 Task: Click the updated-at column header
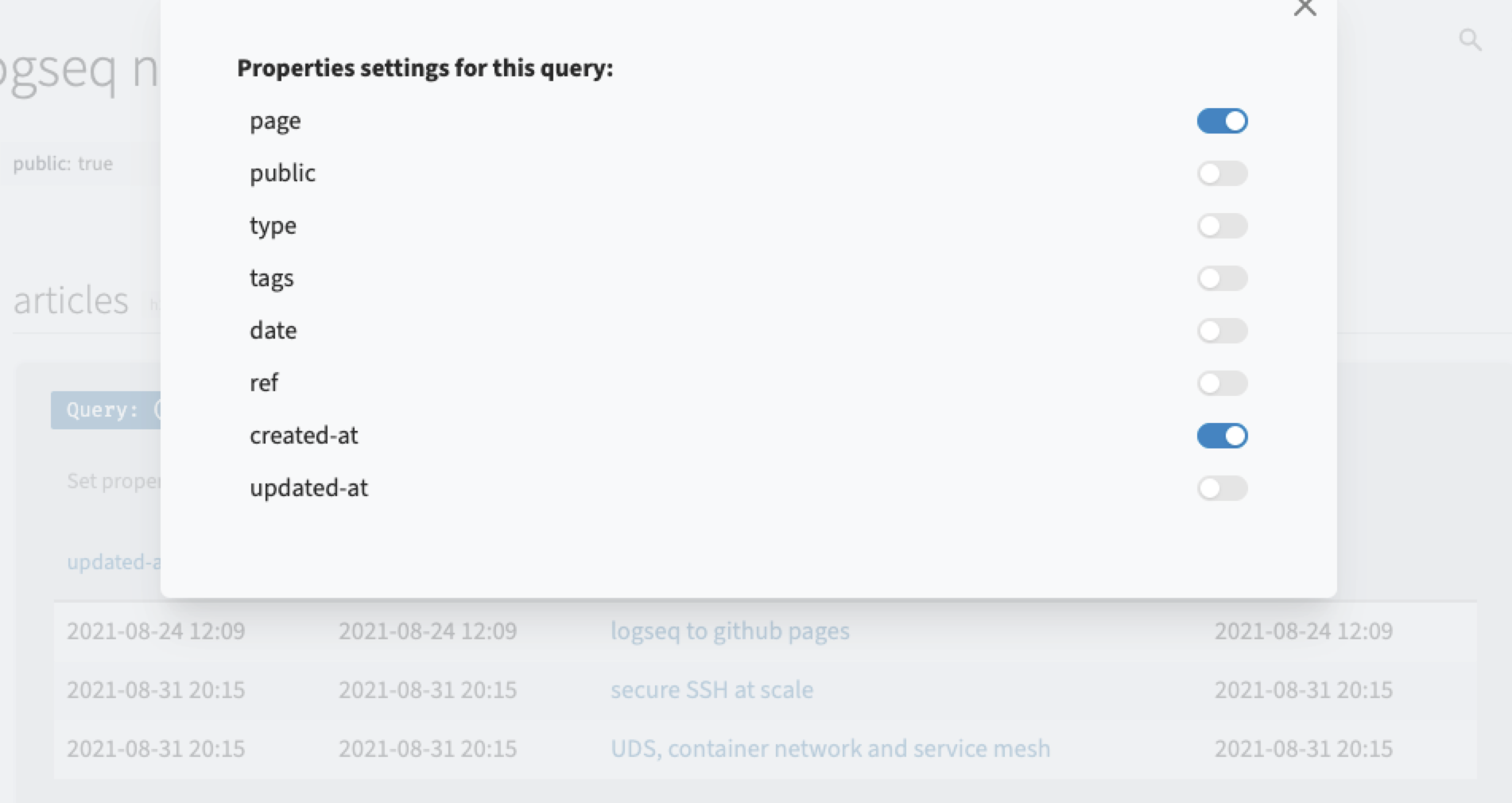[x=111, y=562]
